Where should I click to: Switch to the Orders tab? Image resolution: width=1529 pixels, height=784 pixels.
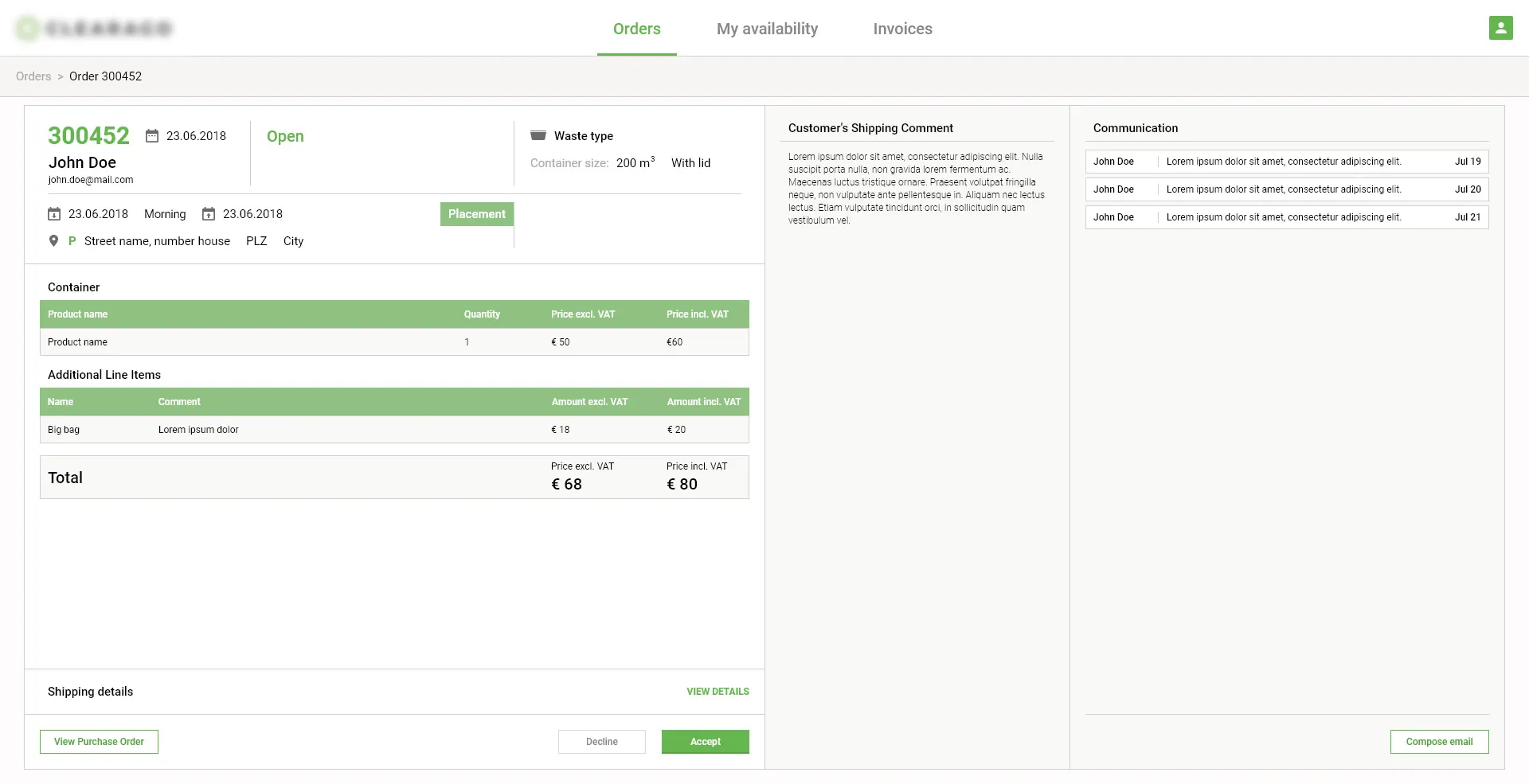click(636, 29)
